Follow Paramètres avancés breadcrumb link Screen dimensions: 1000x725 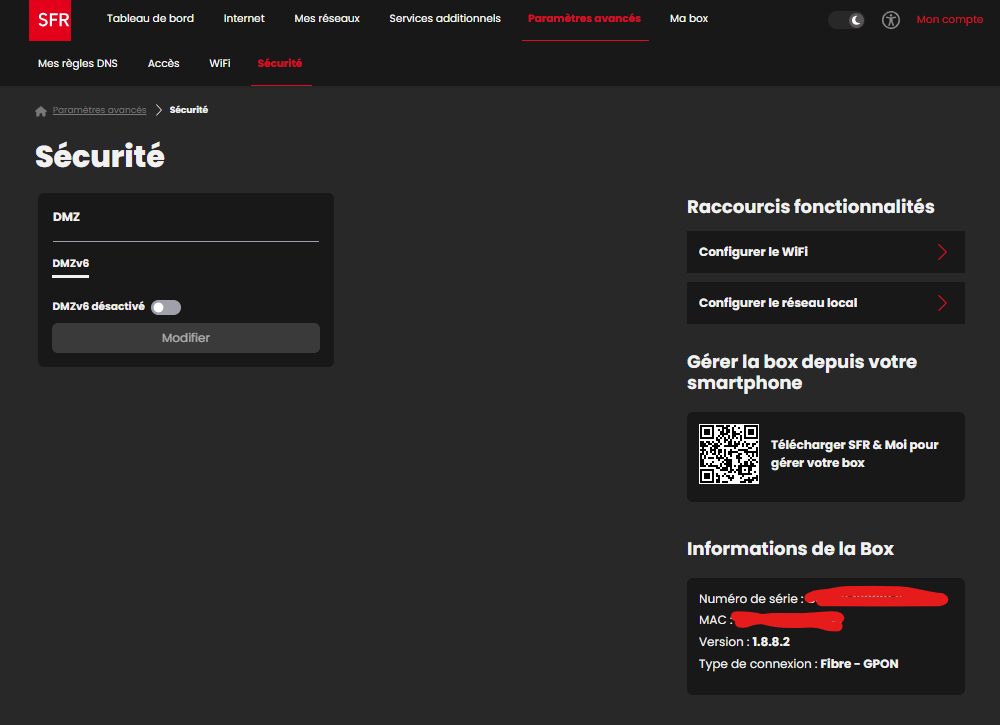[x=99, y=110]
